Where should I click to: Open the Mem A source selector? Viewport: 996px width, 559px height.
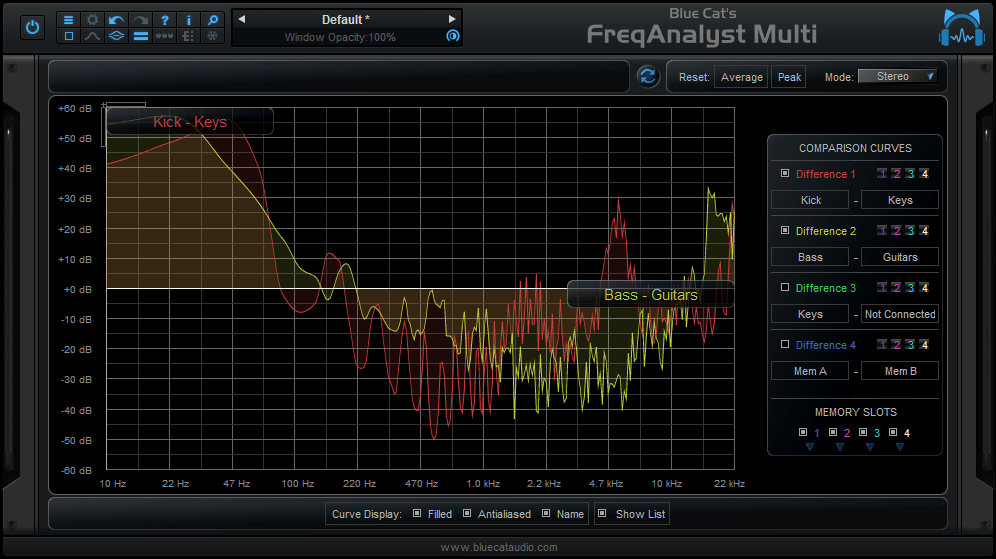[x=810, y=371]
